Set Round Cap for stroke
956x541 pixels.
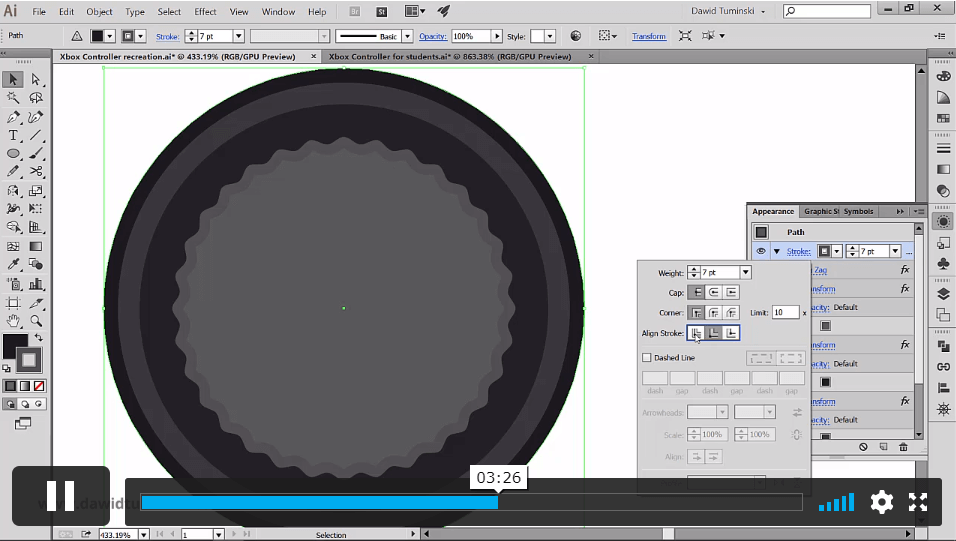point(713,292)
